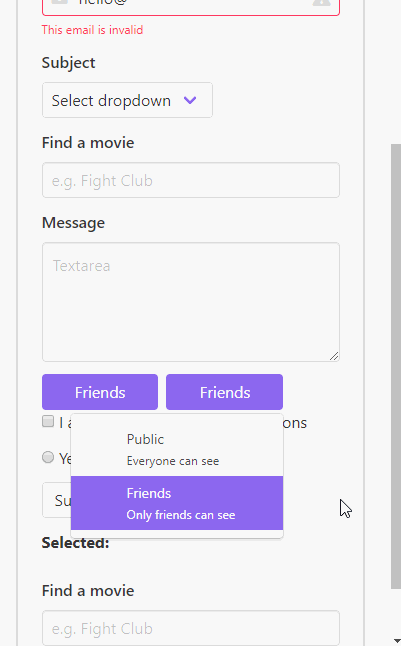Screen dimensions: 401x646
Task: Open the right Friends dropdown button
Action: 225,392
